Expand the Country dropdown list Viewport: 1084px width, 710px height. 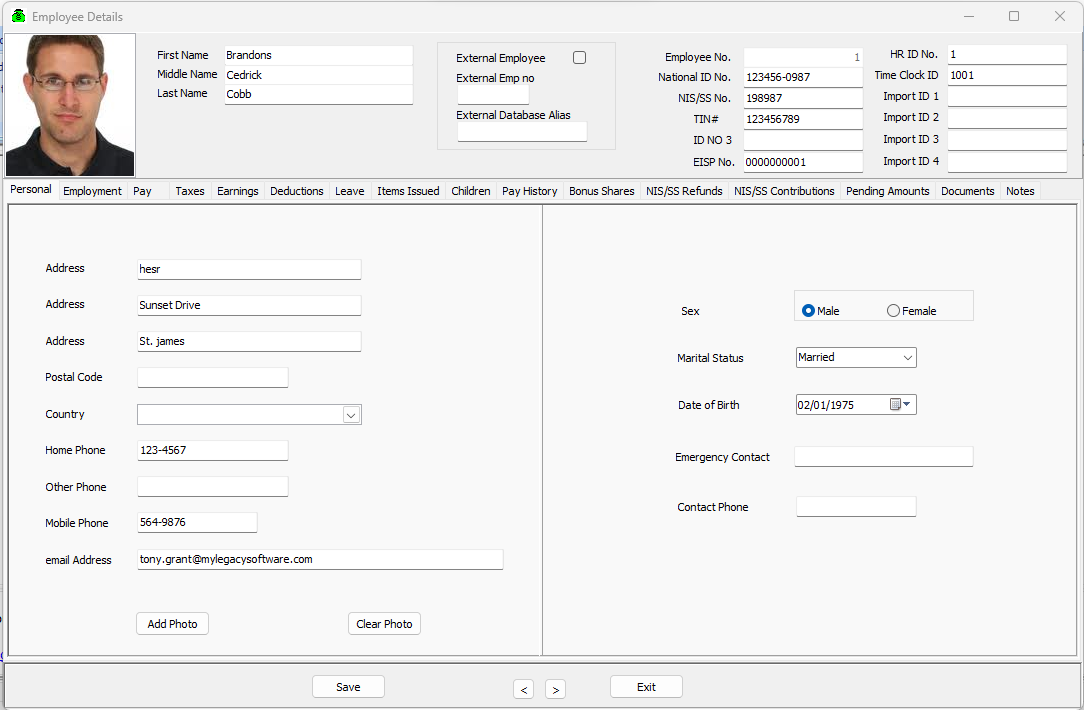[351, 414]
